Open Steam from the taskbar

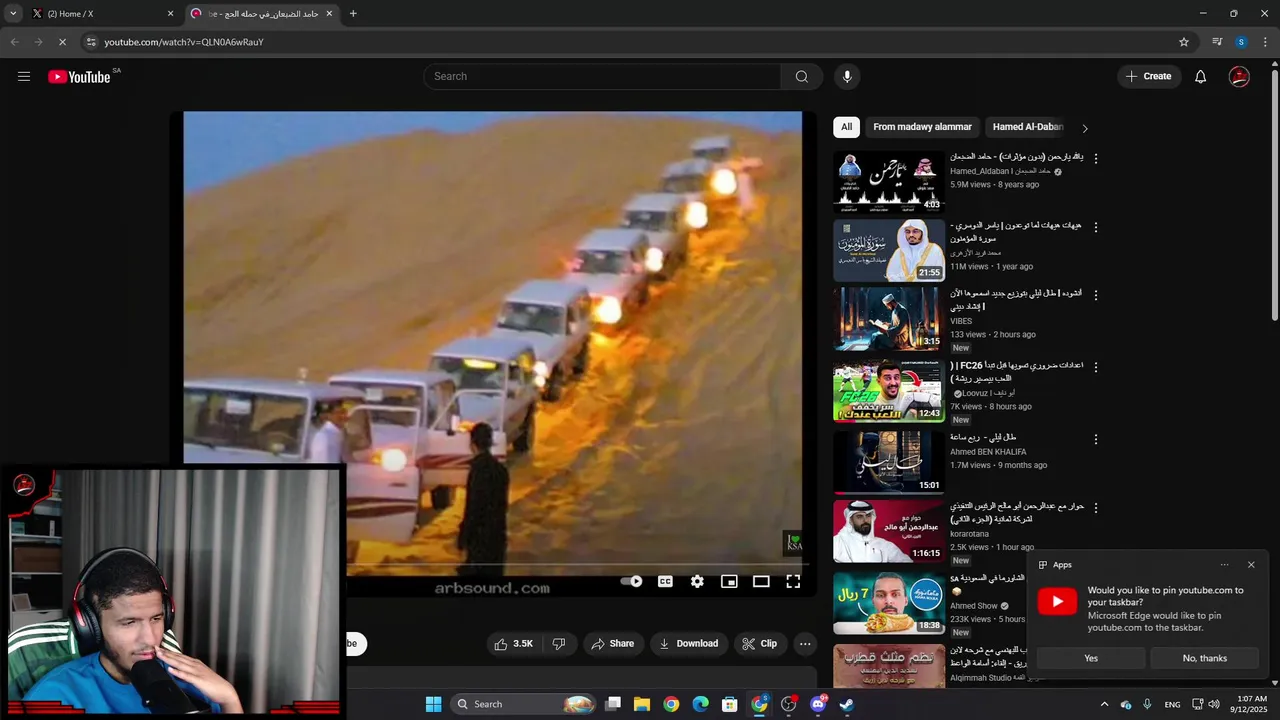tap(846, 704)
